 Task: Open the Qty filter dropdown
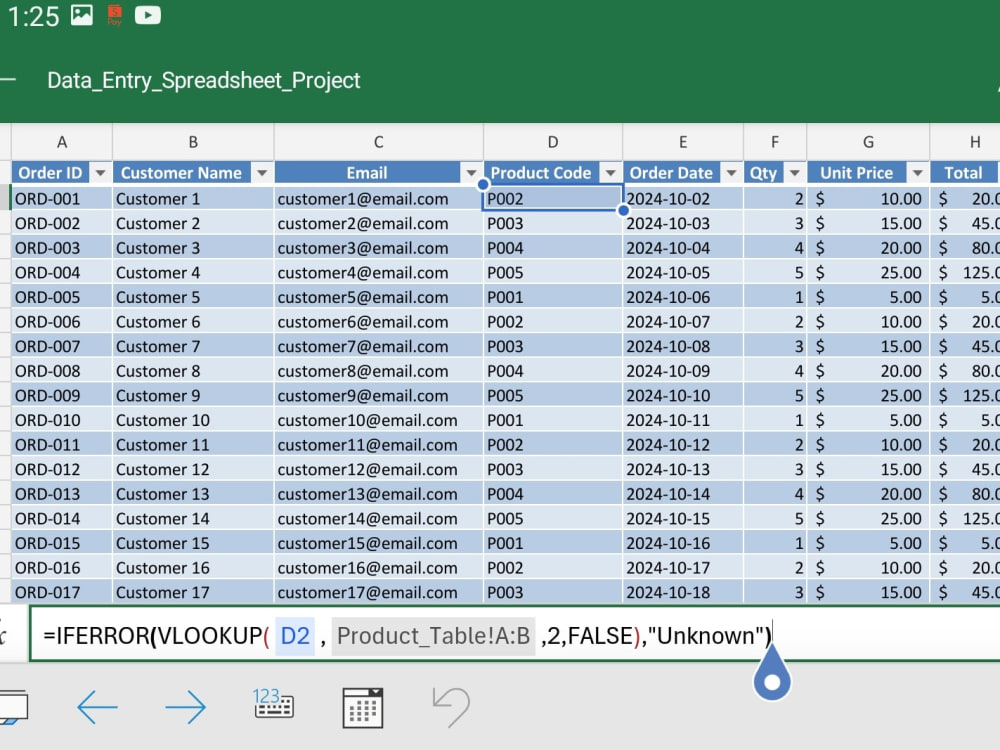pos(794,173)
